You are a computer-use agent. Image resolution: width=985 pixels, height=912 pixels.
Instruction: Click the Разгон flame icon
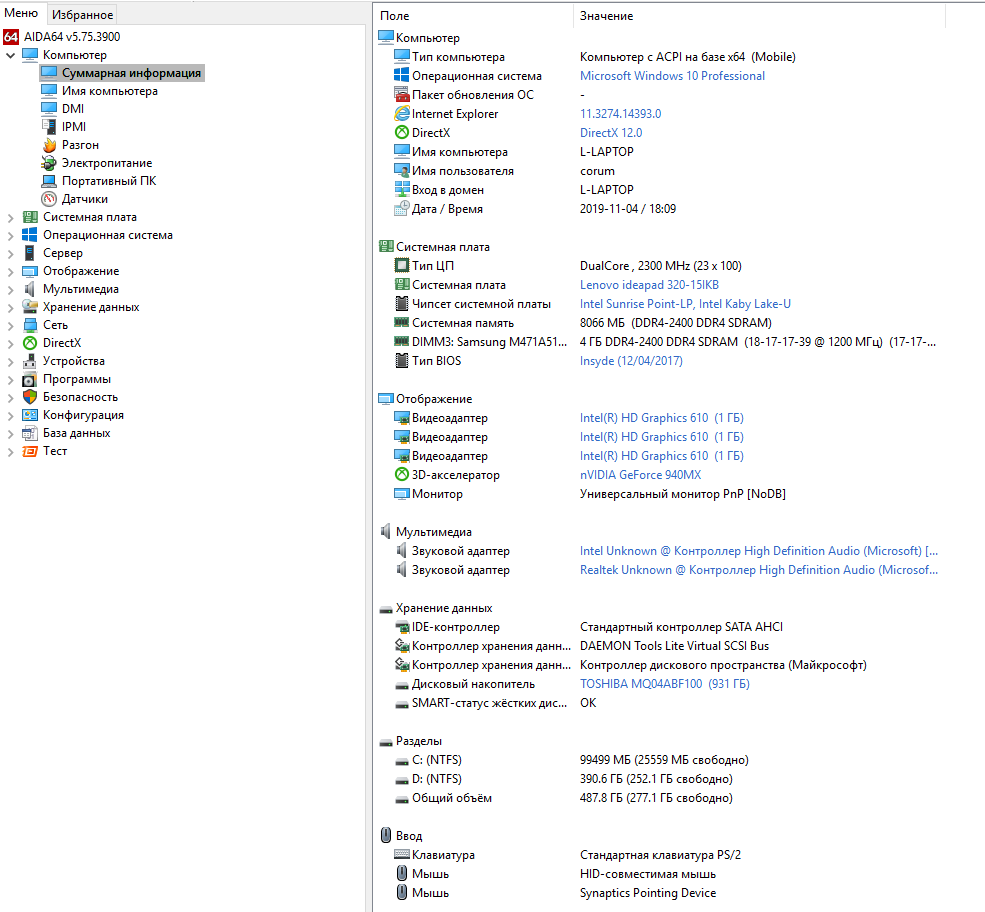(49, 145)
